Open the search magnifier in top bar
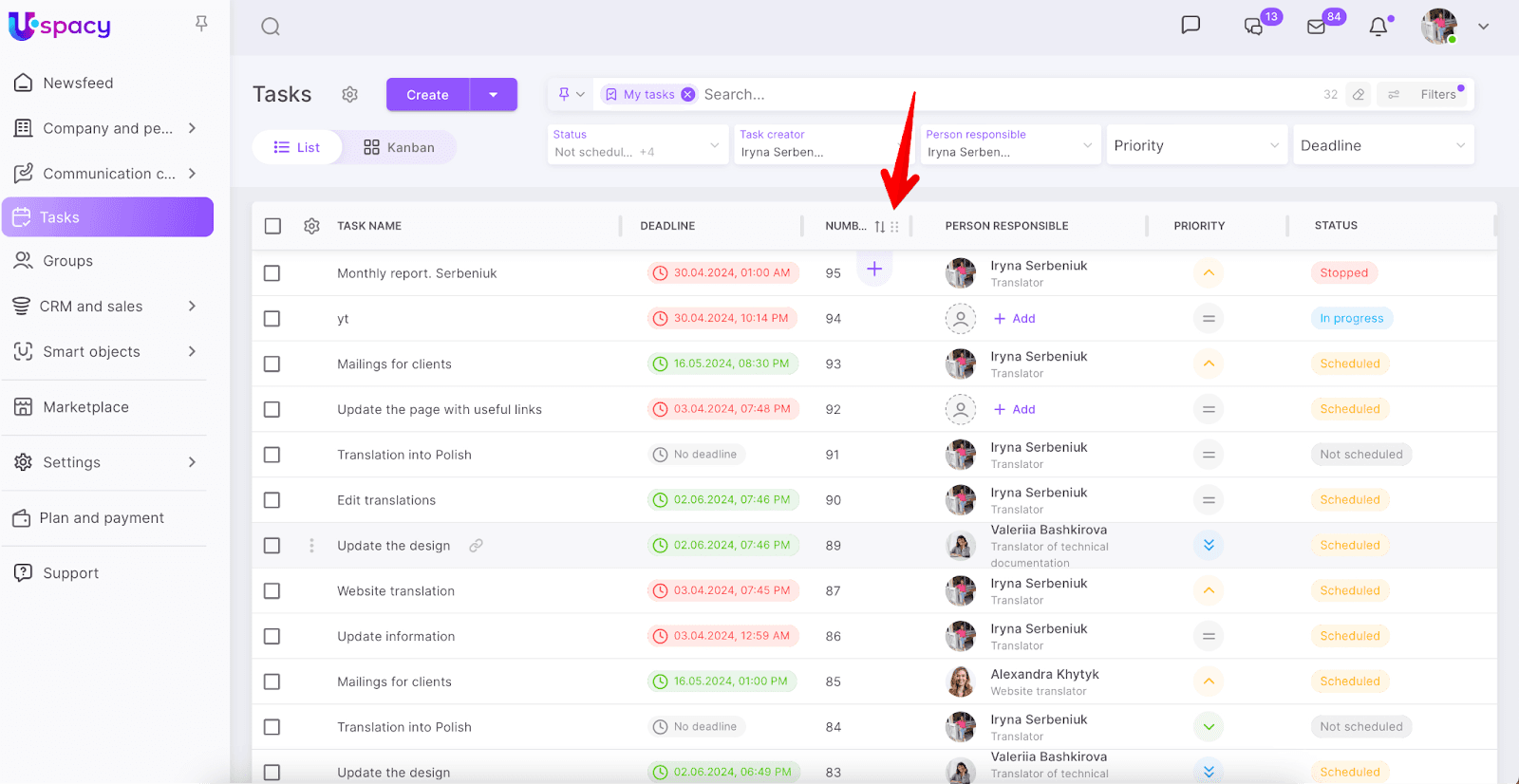The height and width of the screenshot is (784, 1519). click(x=271, y=27)
